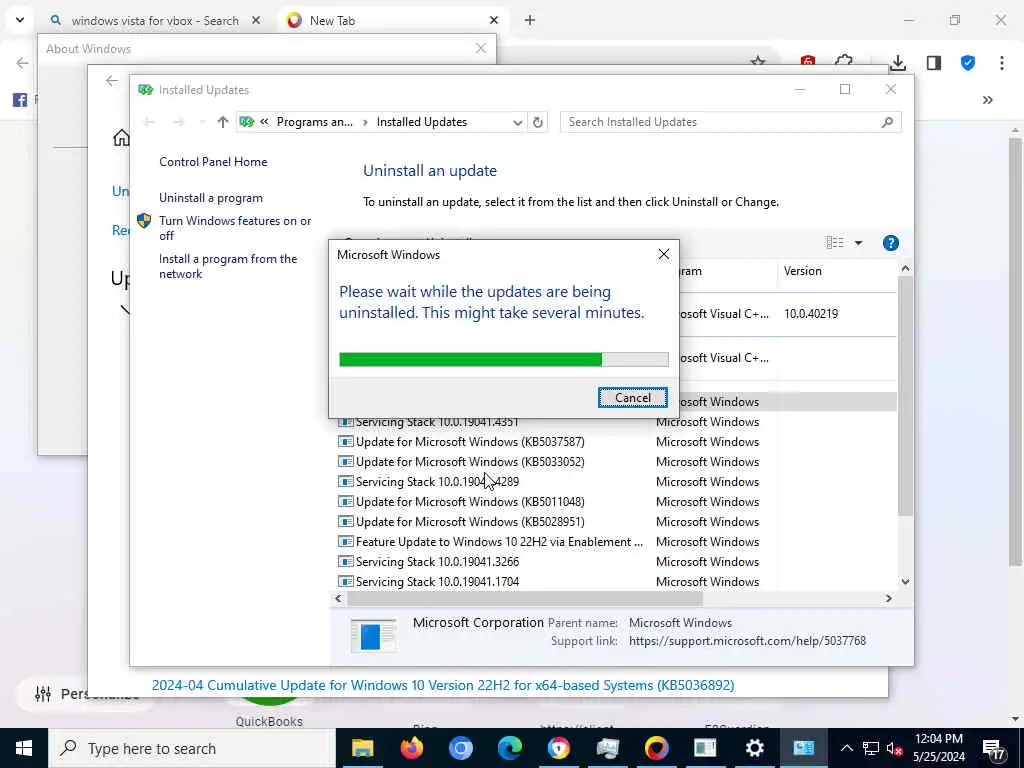
Task: Open Uninstall a program link
Action: click(211, 198)
